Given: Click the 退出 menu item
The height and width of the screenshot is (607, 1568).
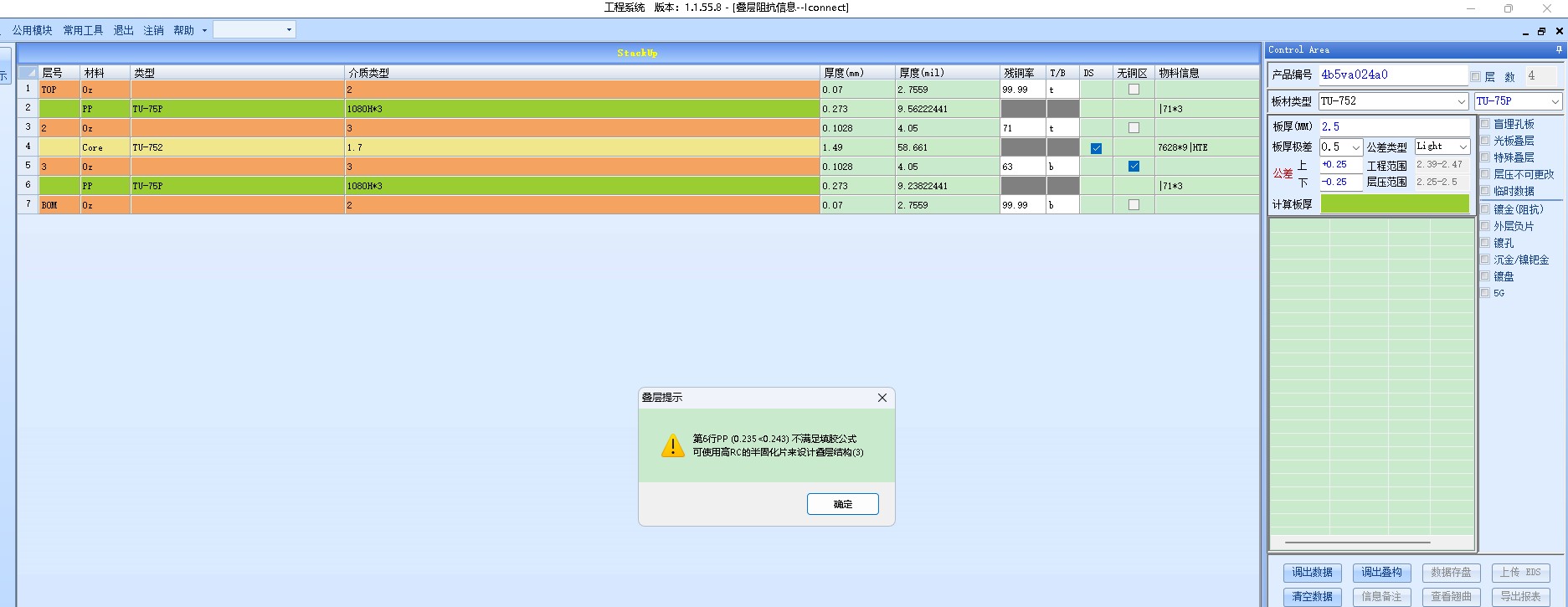Looking at the screenshot, I should click(x=123, y=30).
